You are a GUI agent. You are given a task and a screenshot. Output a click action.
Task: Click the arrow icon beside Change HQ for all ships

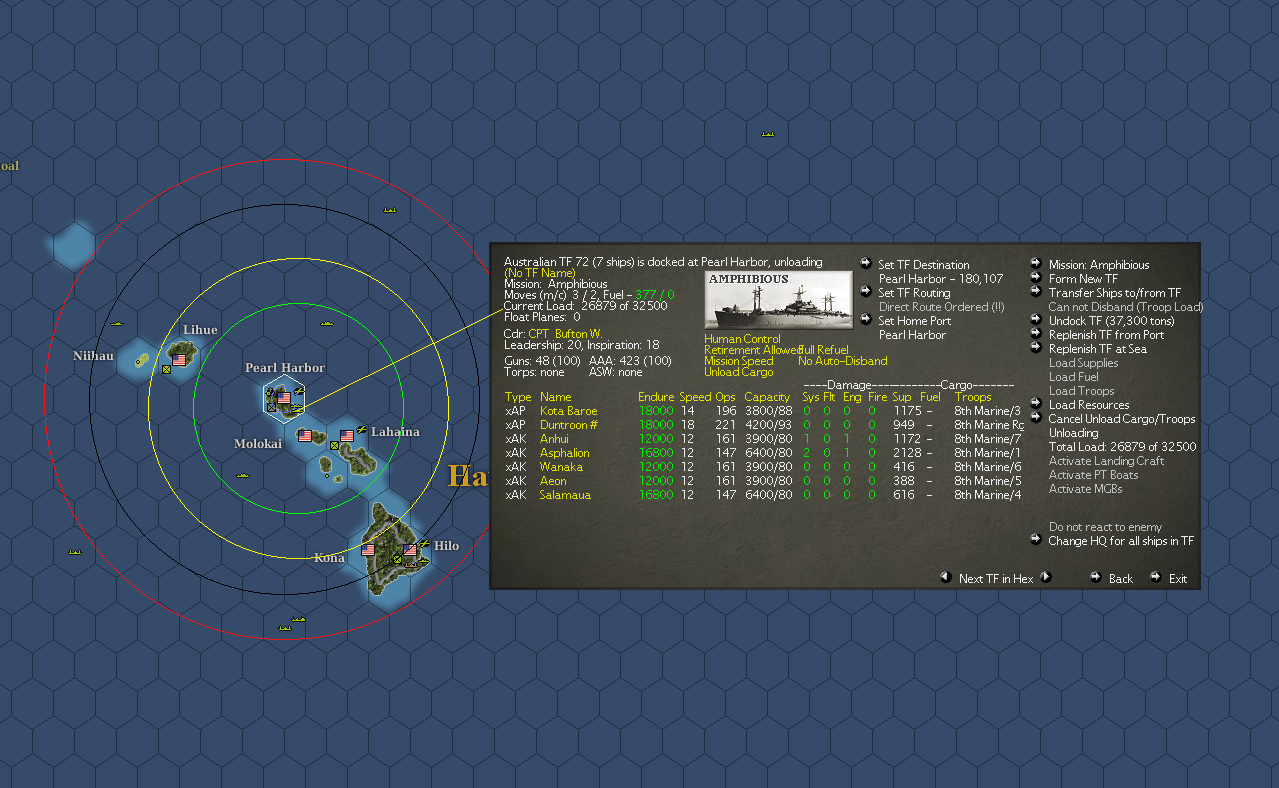coord(1036,539)
